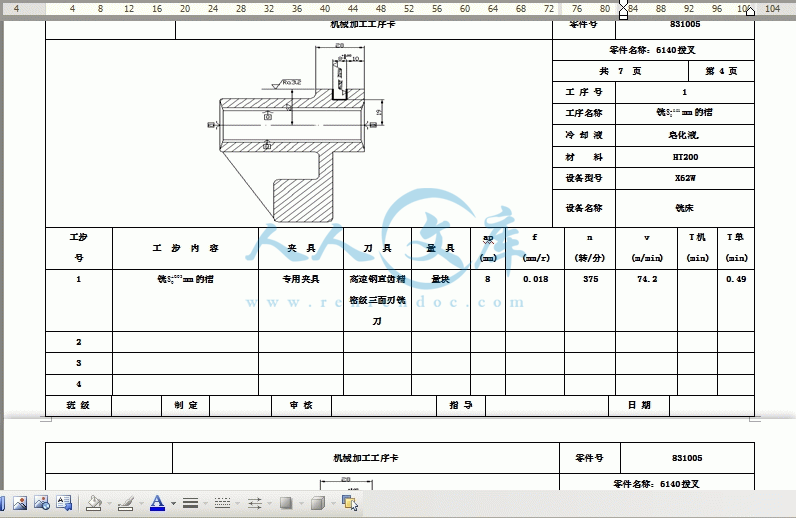796x518 pixels.
Task: Click the '铣床' equipment name value
Action: click(684, 208)
